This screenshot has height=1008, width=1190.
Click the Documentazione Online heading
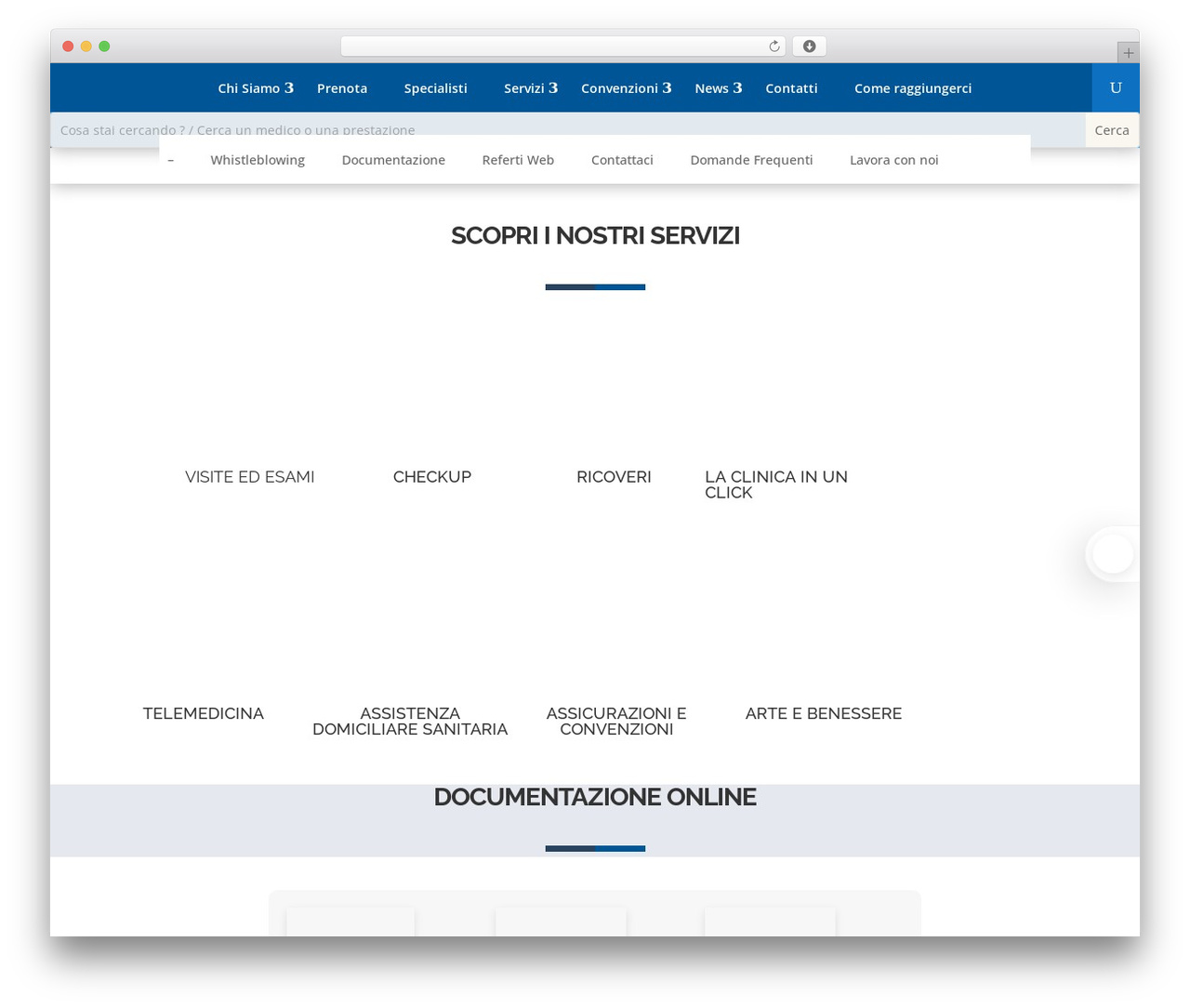595,797
